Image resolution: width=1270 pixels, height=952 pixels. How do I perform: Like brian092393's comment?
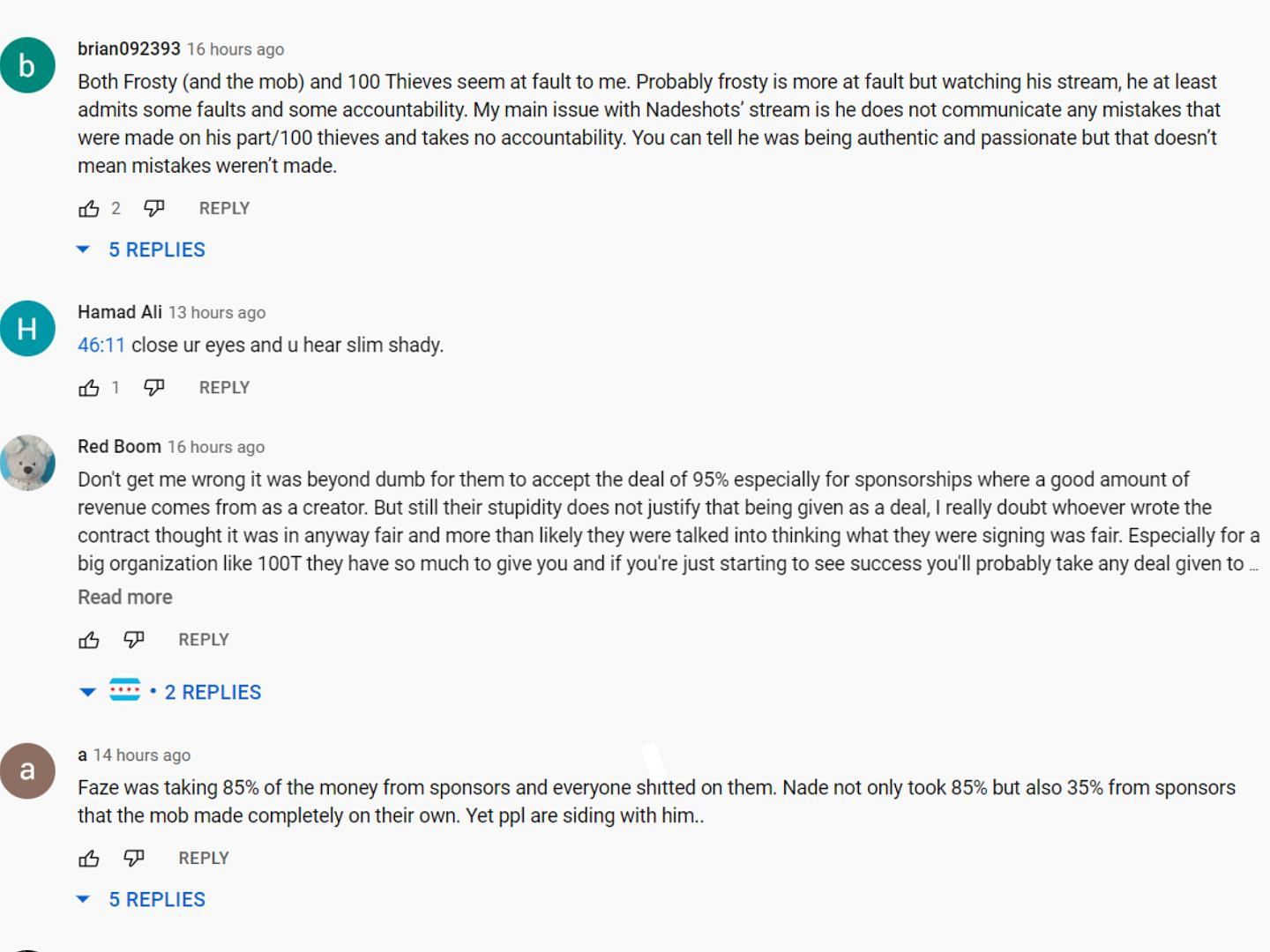pyautogui.click(x=89, y=209)
